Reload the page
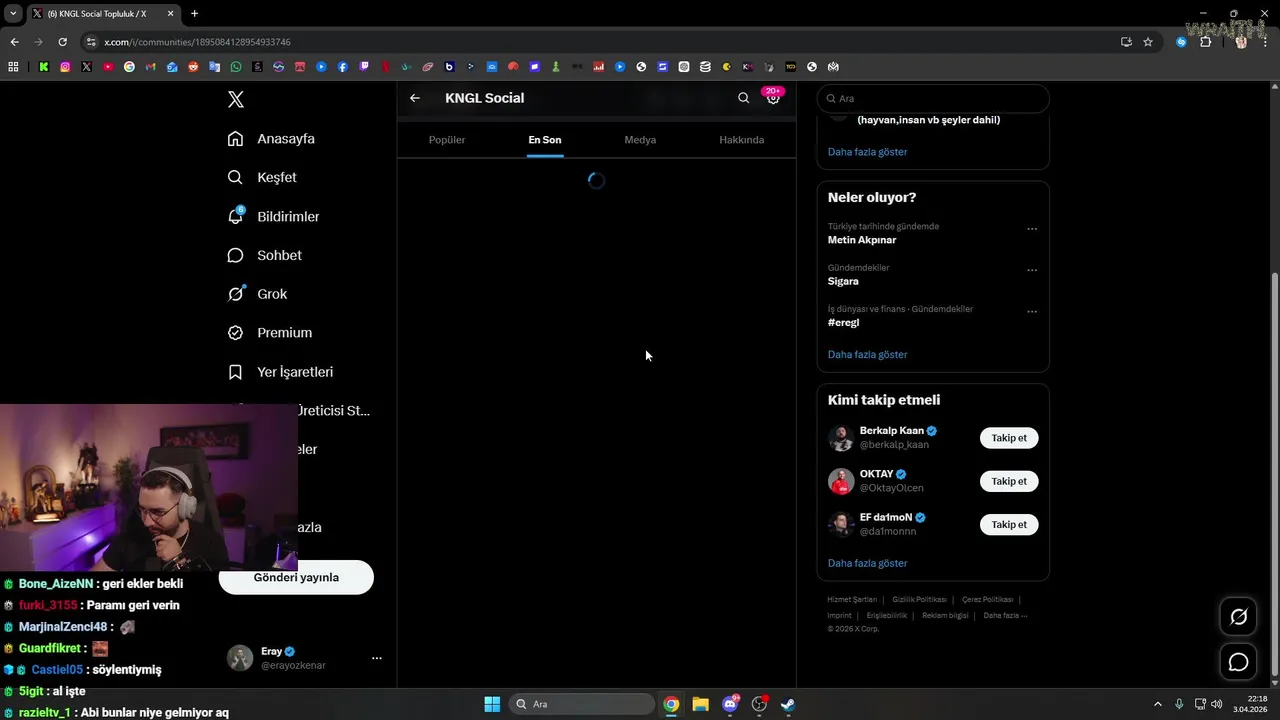 tap(62, 42)
